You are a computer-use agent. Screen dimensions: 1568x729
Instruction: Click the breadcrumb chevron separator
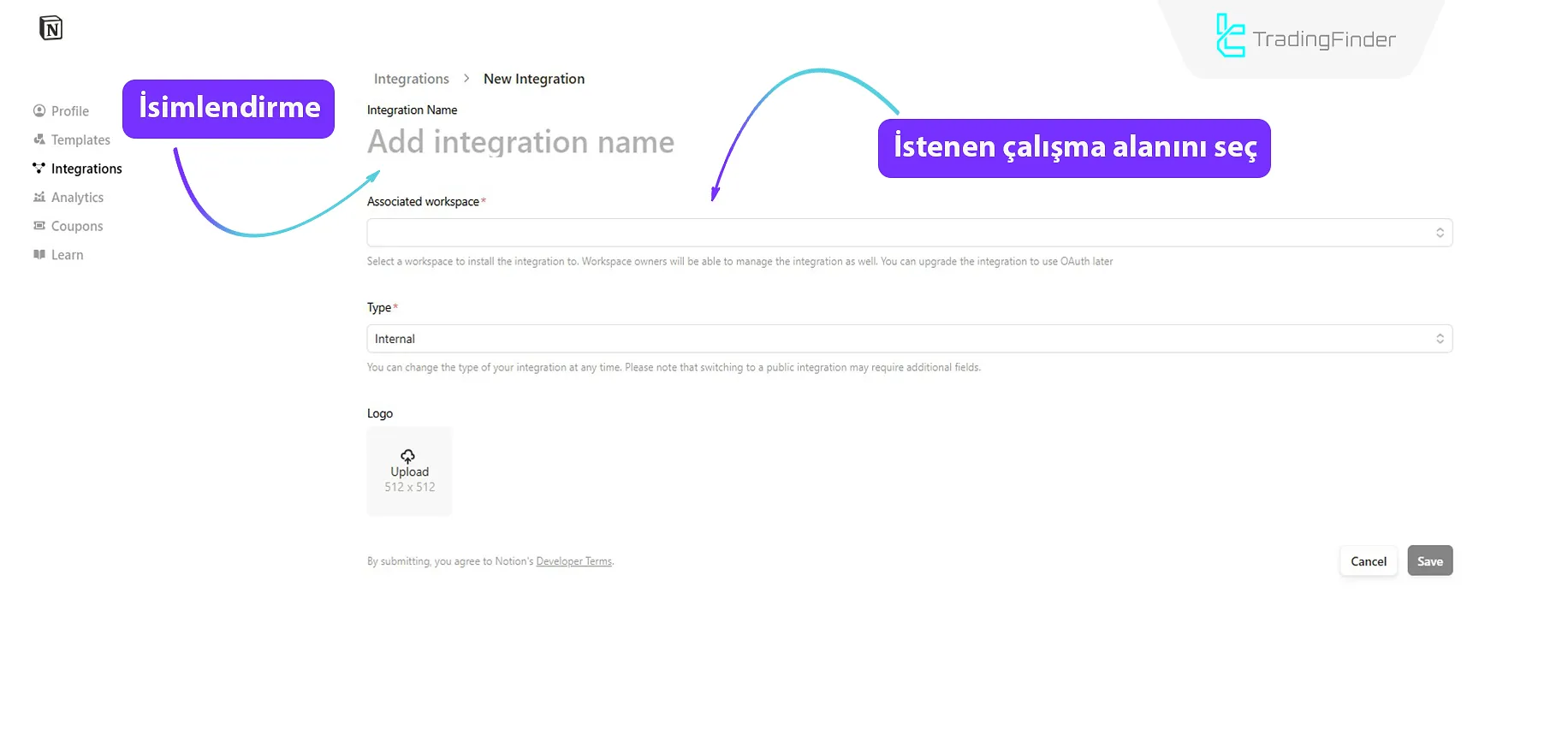(466, 78)
